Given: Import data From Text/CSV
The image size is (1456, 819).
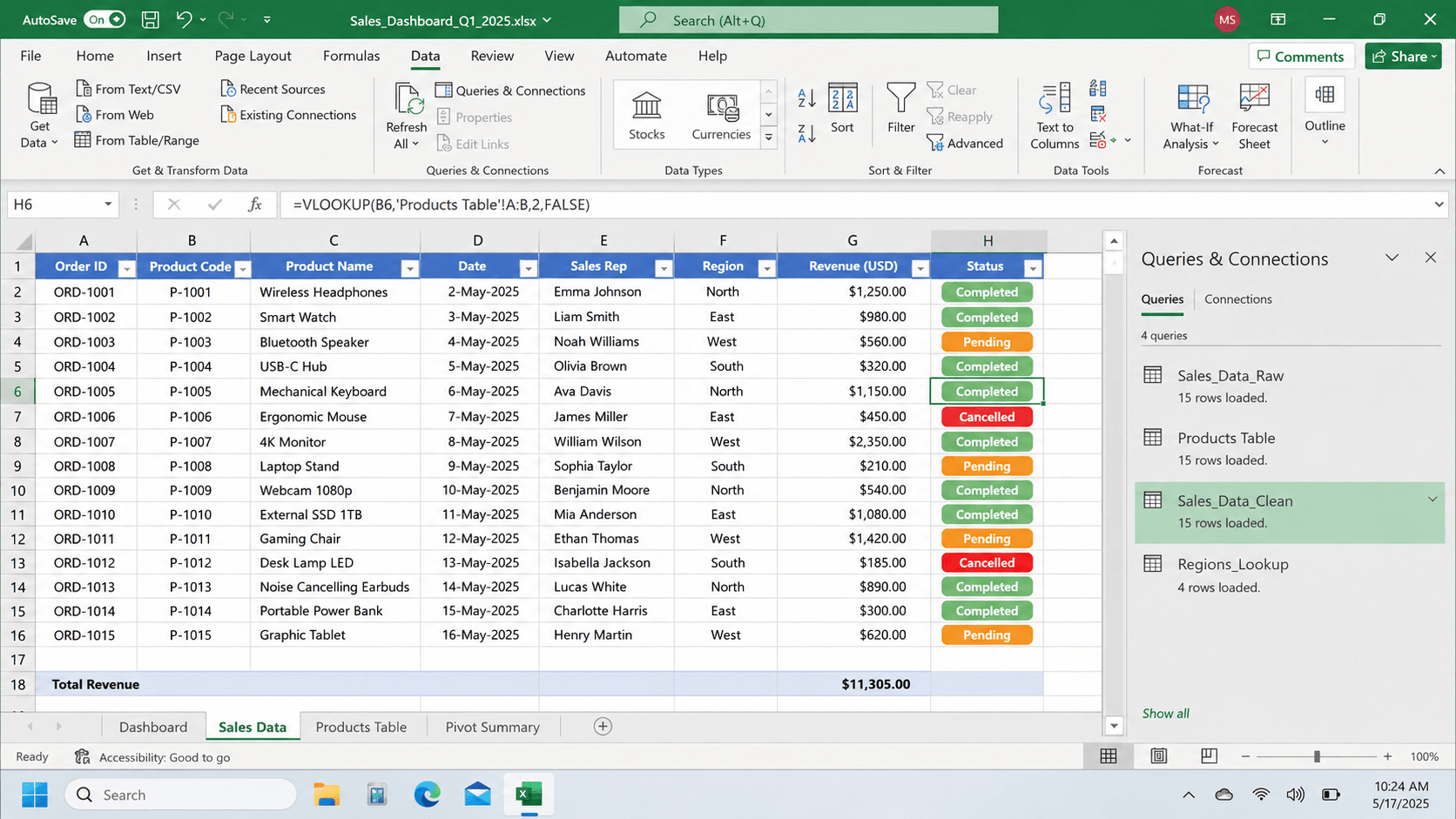Looking at the screenshot, I should pos(128,89).
